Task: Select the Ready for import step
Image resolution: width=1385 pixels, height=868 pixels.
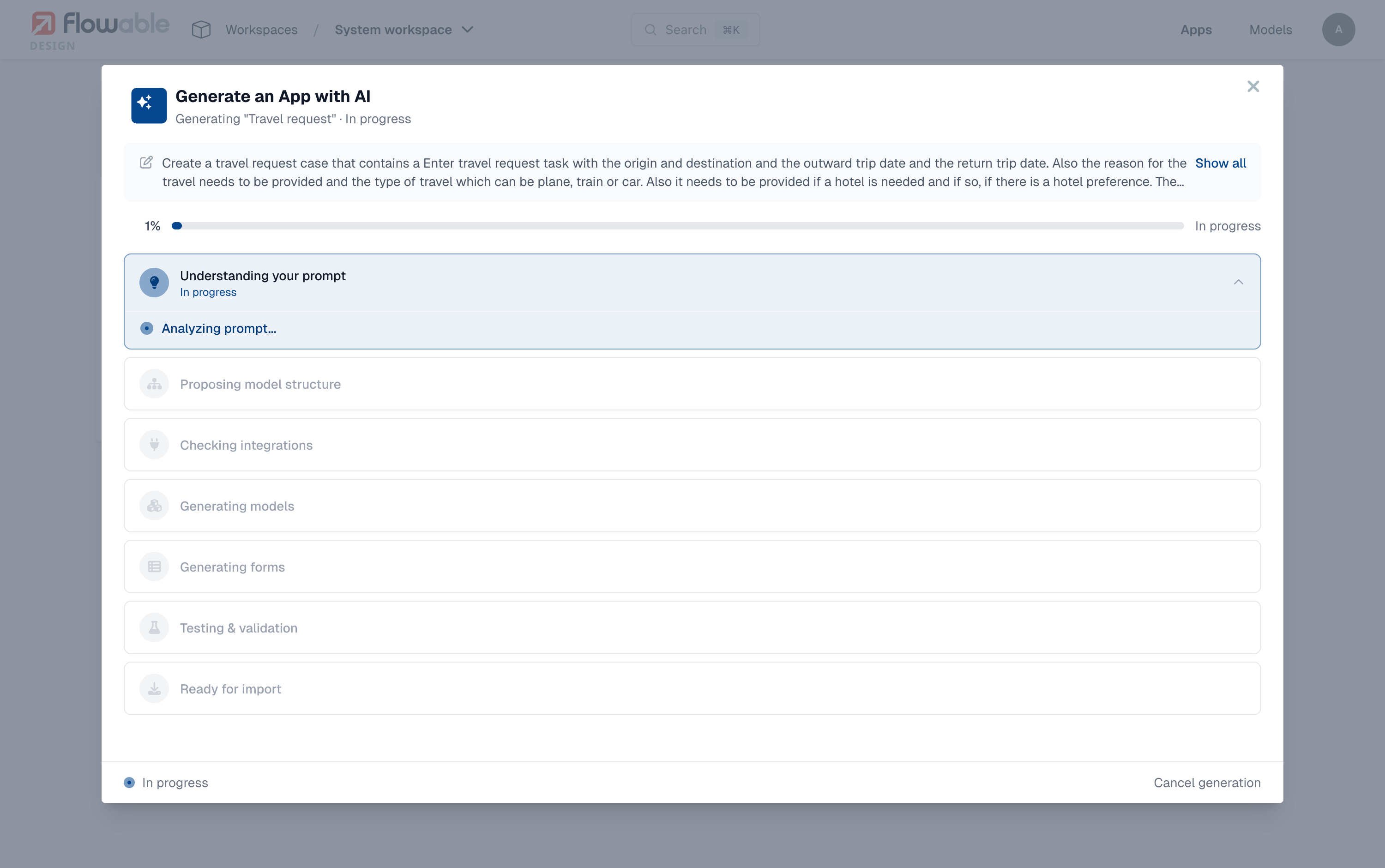Action: [692, 688]
